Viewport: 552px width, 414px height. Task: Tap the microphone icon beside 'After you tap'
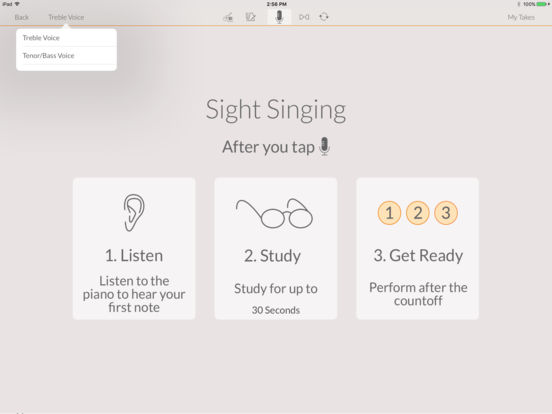[x=325, y=146]
